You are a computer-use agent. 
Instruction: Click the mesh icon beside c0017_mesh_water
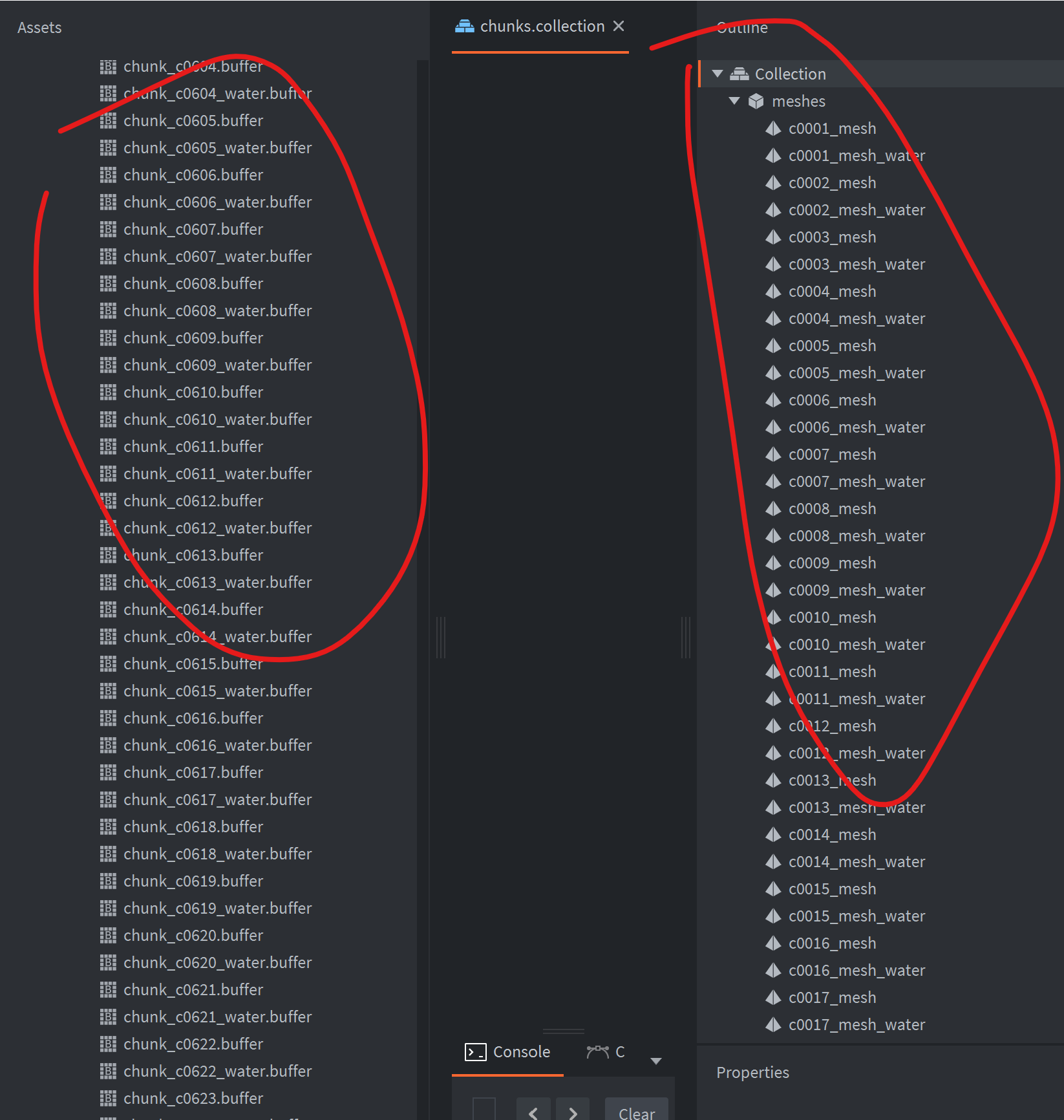pos(774,1024)
